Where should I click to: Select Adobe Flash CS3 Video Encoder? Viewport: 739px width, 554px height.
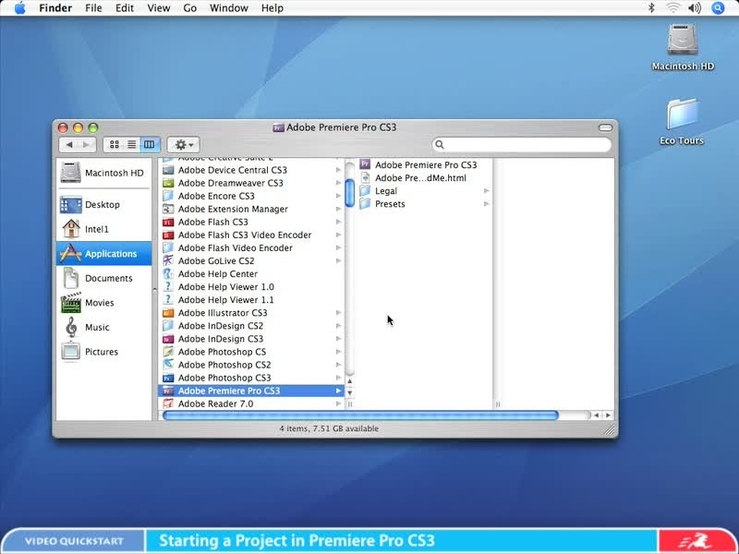coord(252,235)
